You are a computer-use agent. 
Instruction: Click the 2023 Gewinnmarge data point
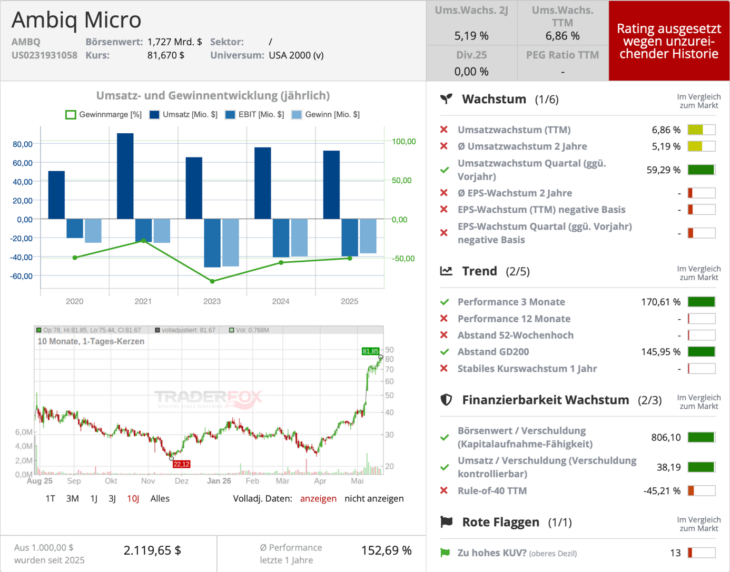(x=212, y=281)
